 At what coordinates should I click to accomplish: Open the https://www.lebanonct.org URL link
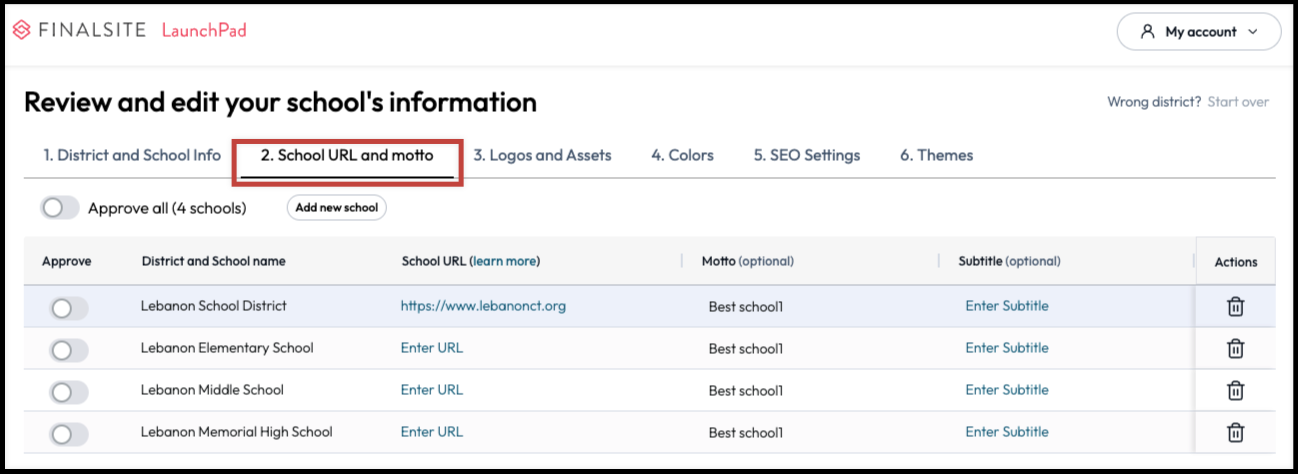(x=483, y=306)
